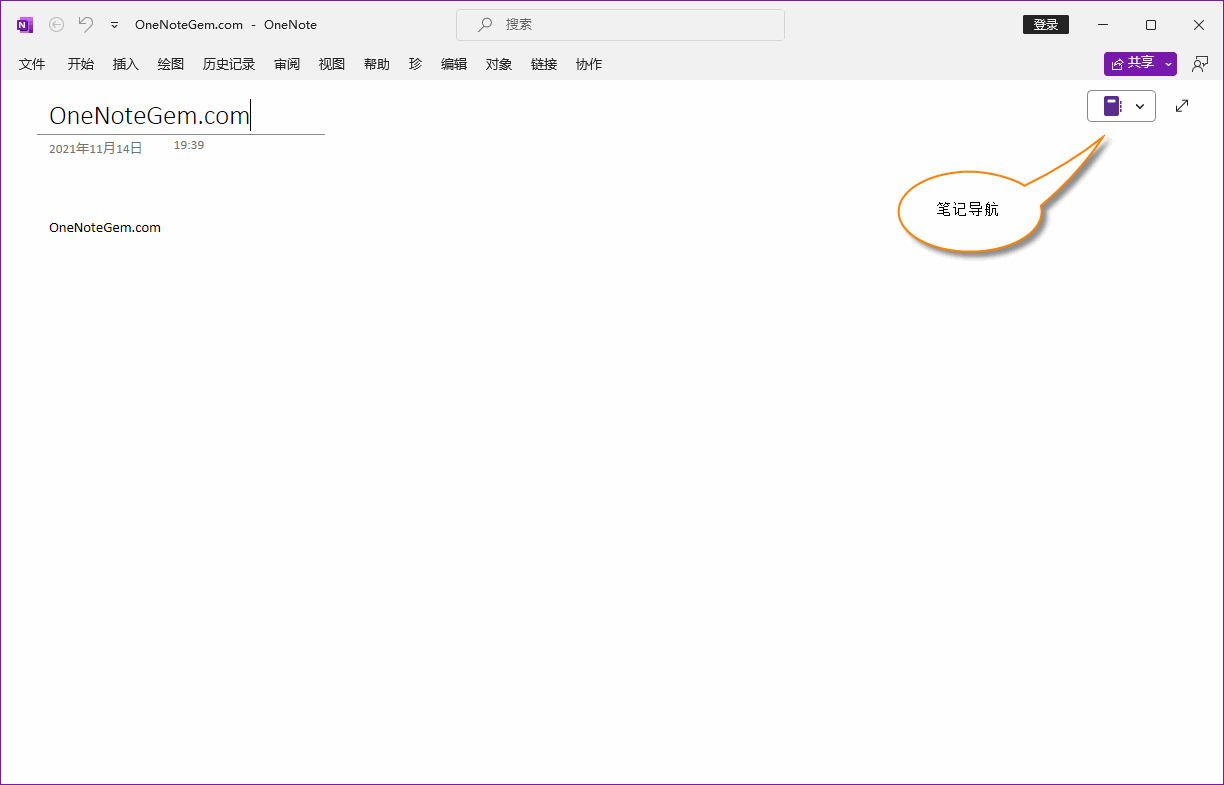Expand the notebook navigation dropdown chevron
The height and width of the screenshot is (785, 1224).
click(1140, 106)
